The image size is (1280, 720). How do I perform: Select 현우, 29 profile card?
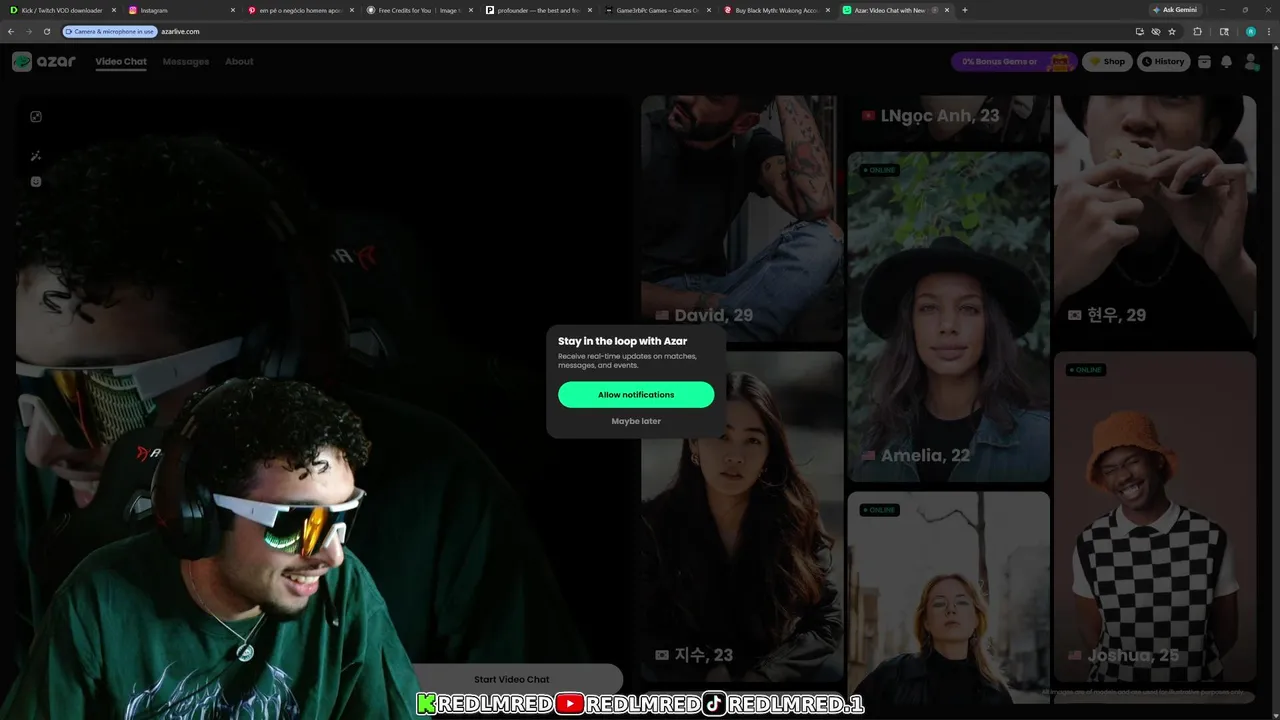1155,218
